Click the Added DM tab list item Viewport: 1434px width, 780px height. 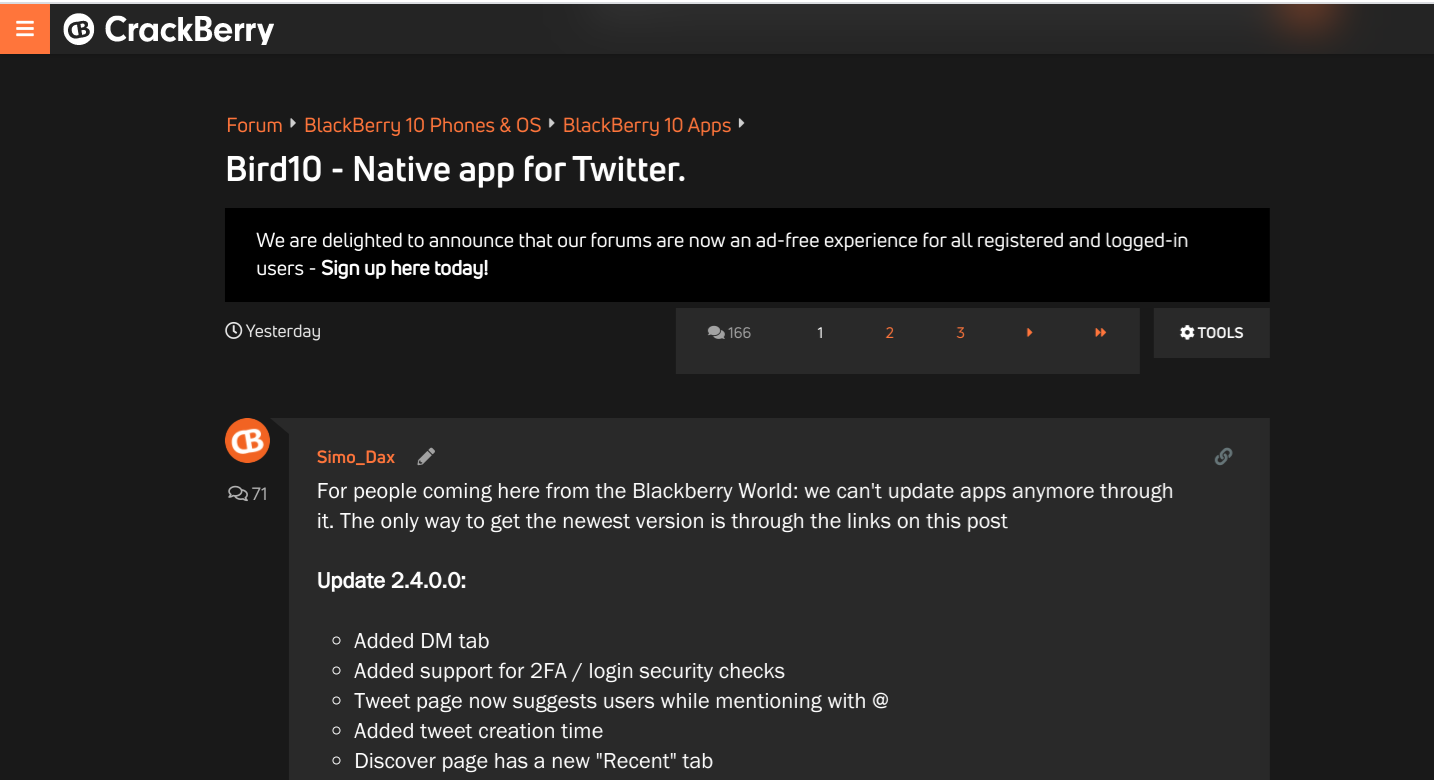pos(422,641)
